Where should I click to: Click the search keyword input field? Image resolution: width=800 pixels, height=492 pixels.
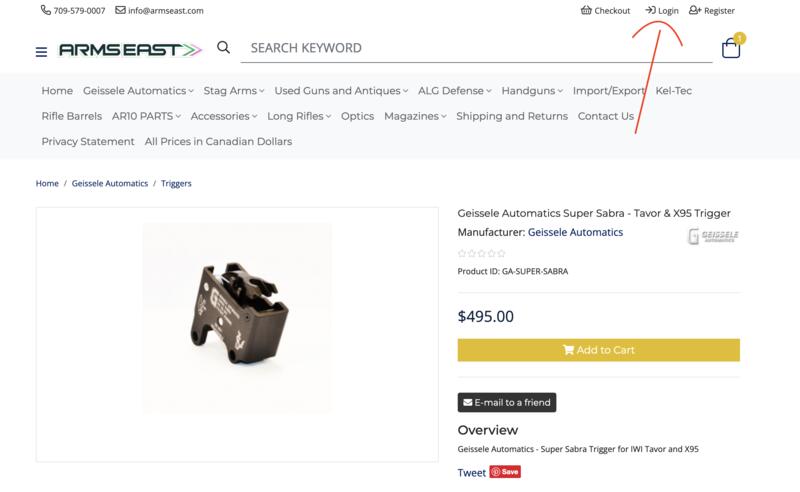[480, 47]
